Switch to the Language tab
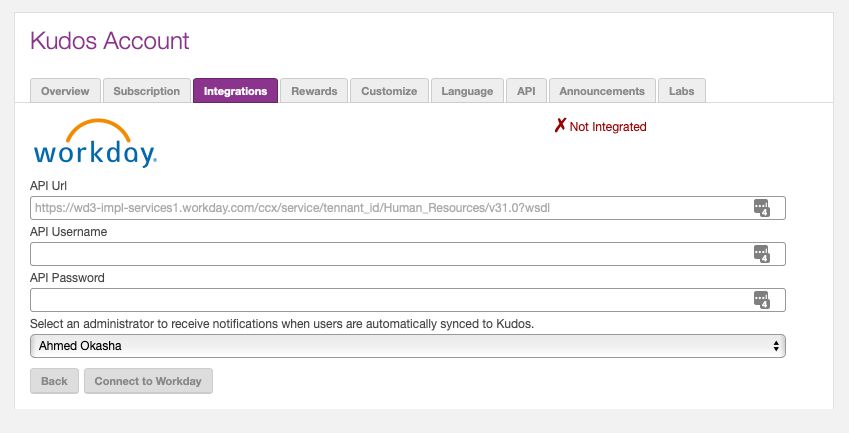The width and height of the screenshot is (849, 433). tap(467, 91)
